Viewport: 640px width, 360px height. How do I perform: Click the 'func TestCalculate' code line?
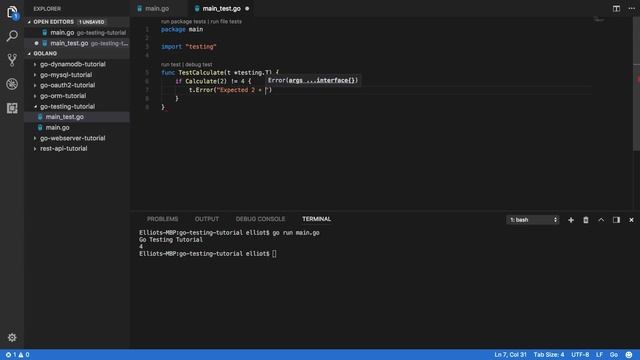pos(220,73)
